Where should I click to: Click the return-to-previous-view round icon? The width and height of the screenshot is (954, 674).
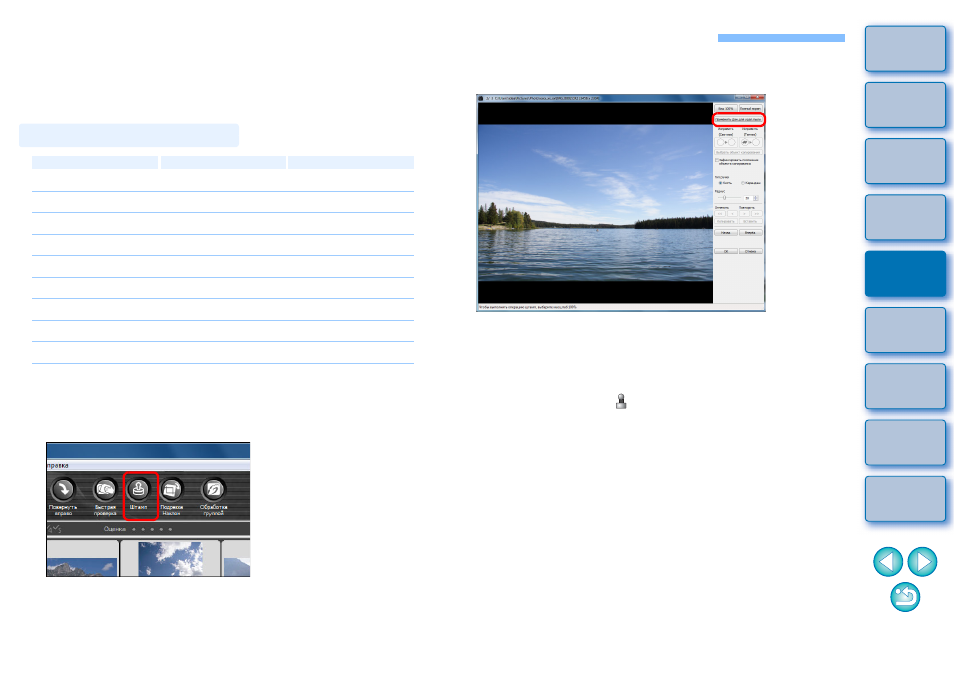coord(905,597)
